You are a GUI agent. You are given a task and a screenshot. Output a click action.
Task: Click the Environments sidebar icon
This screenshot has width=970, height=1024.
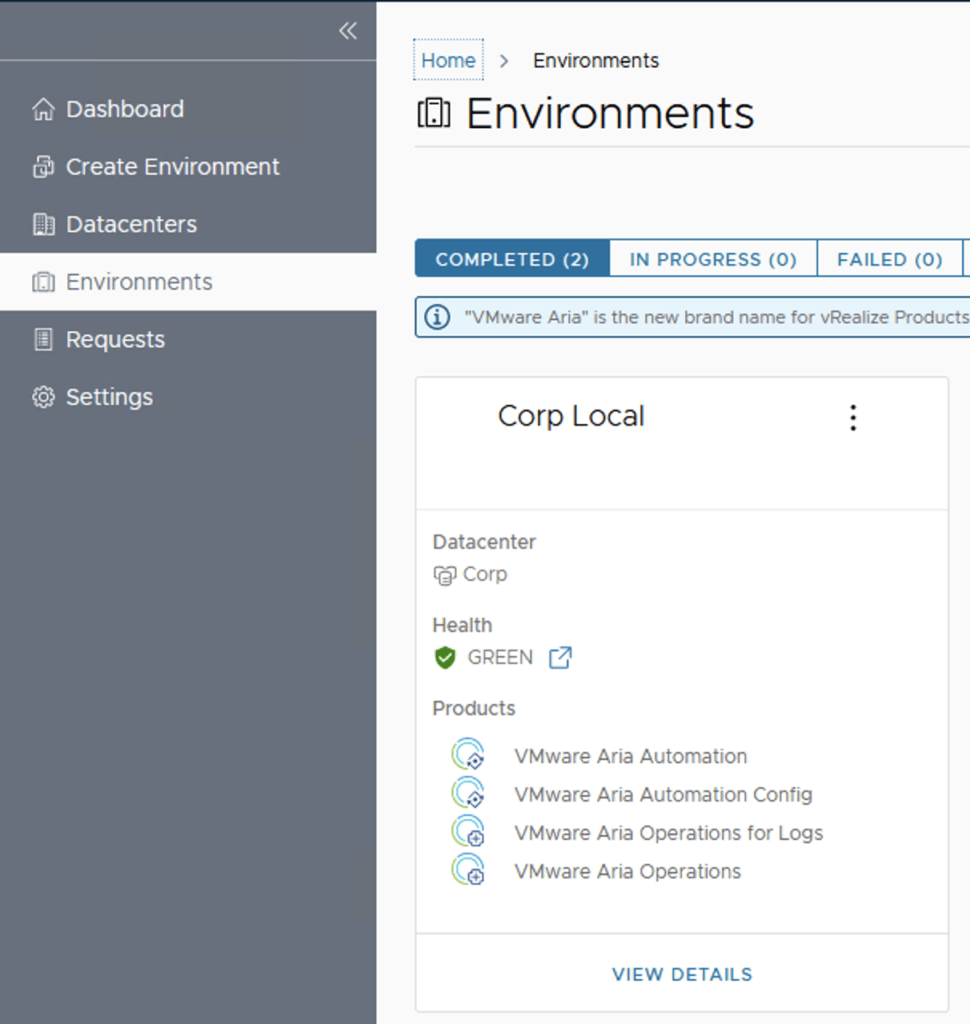[x=44, y=282]
